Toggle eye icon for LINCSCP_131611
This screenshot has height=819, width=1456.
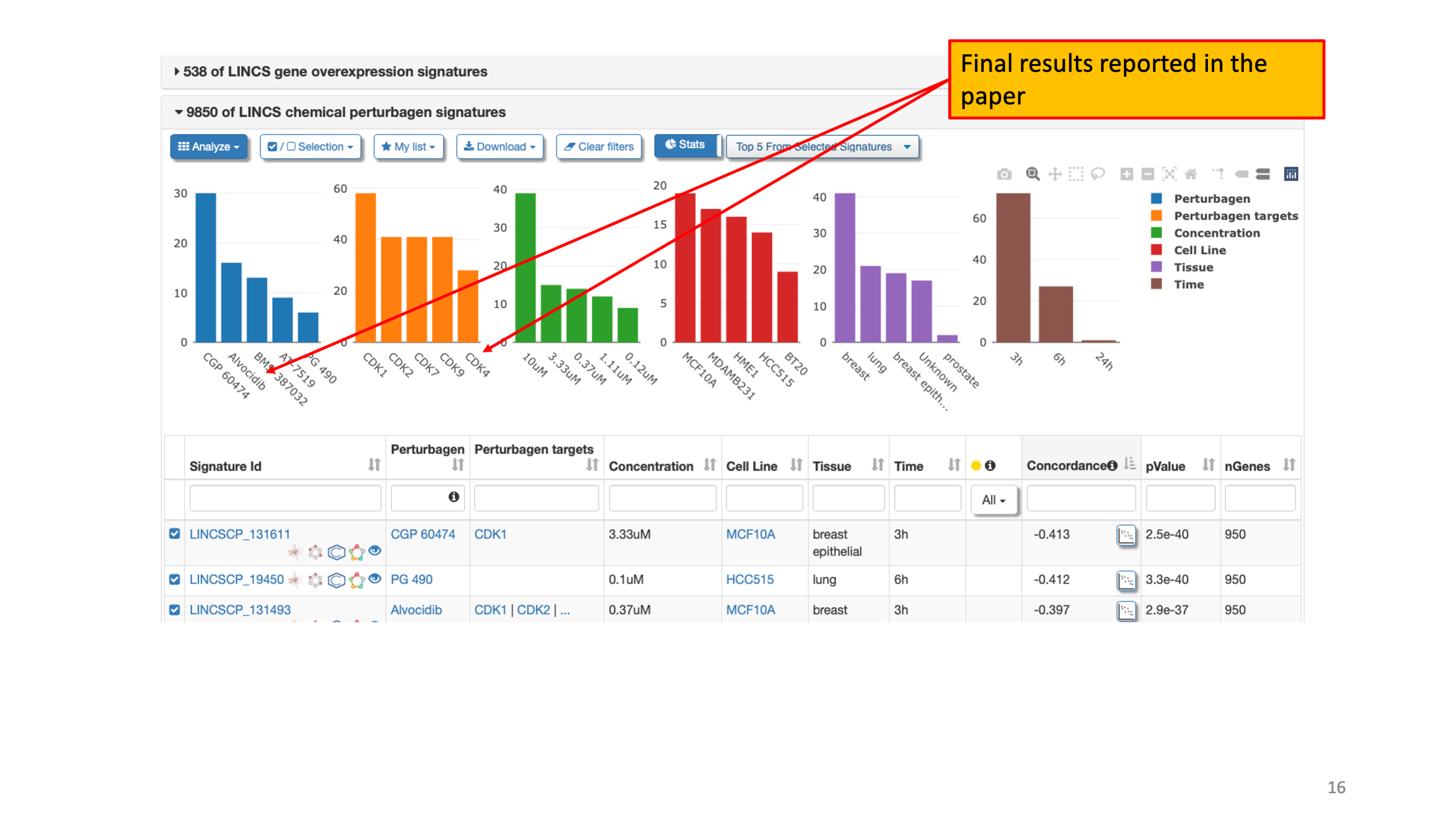375,551
